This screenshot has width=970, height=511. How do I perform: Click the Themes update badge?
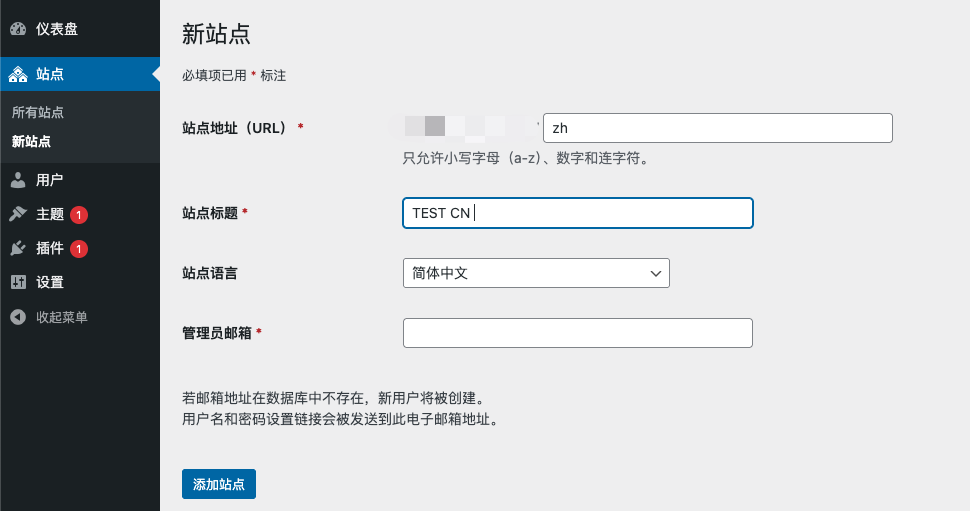click(x=79, y=214)
